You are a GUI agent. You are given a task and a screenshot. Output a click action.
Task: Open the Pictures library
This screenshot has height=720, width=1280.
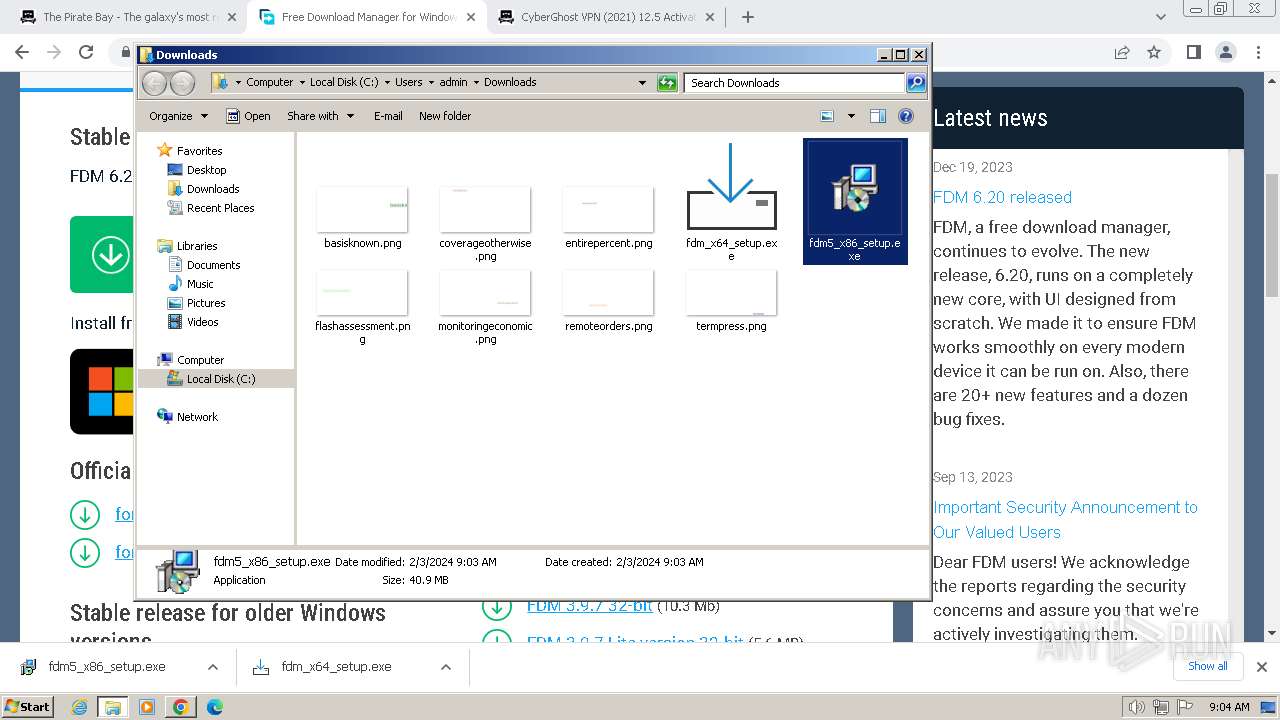click(x=206, y=303)
